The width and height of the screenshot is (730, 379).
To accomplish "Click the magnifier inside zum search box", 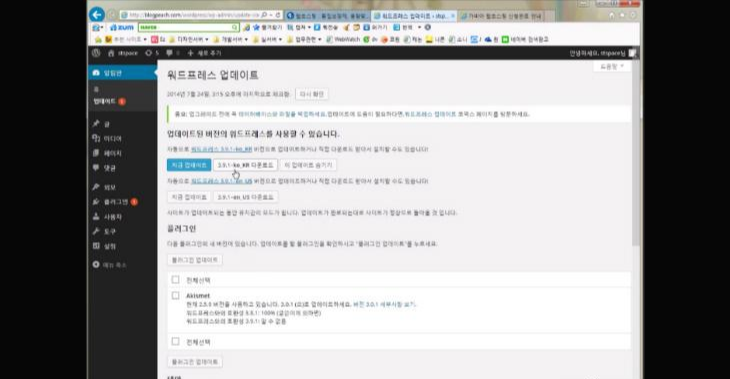I will tap(235, 27).
